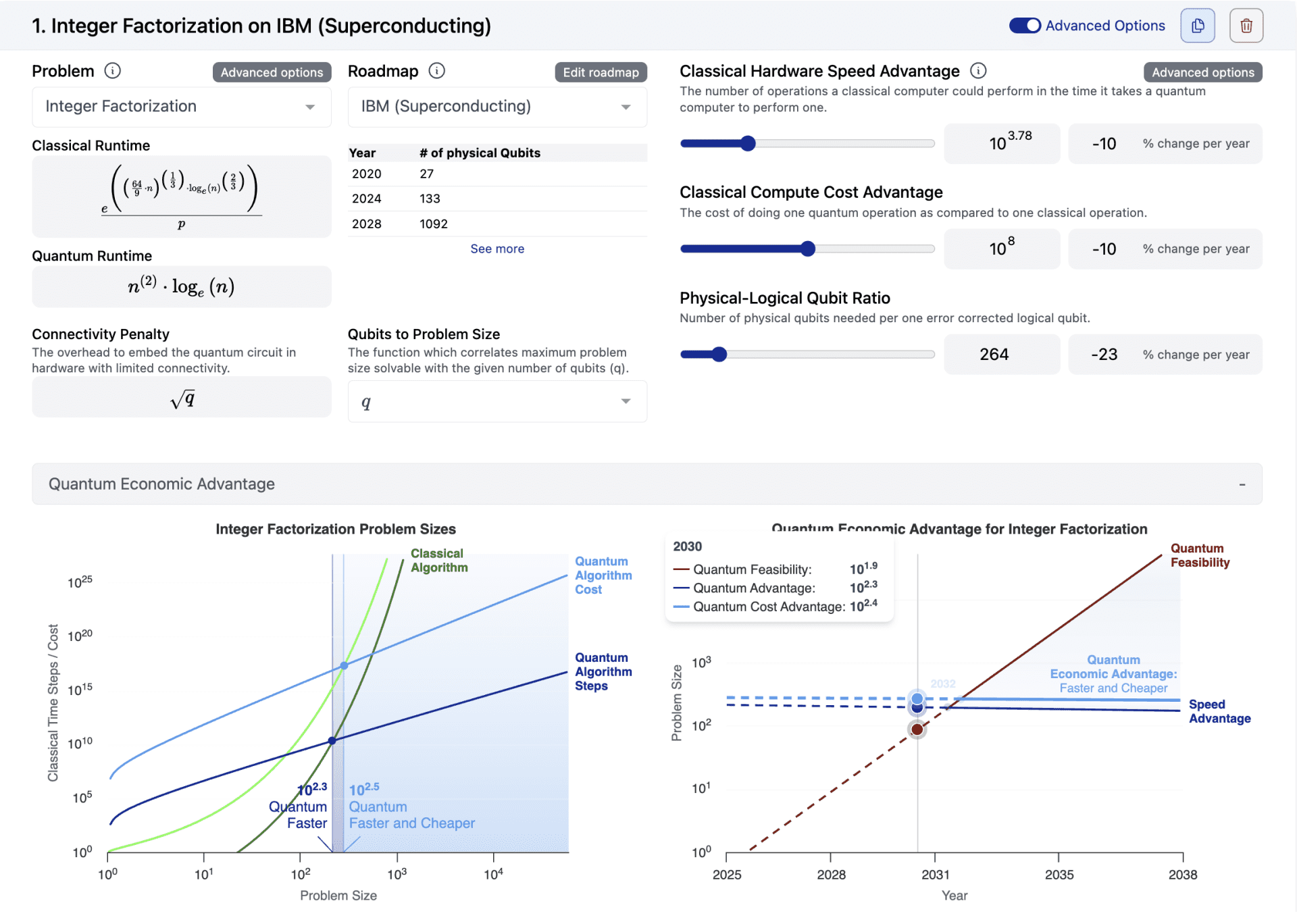This screenshot has width=1297, height=924.
Task: Click the Quantum Feasibility legend line
Action: coord(682,569)
